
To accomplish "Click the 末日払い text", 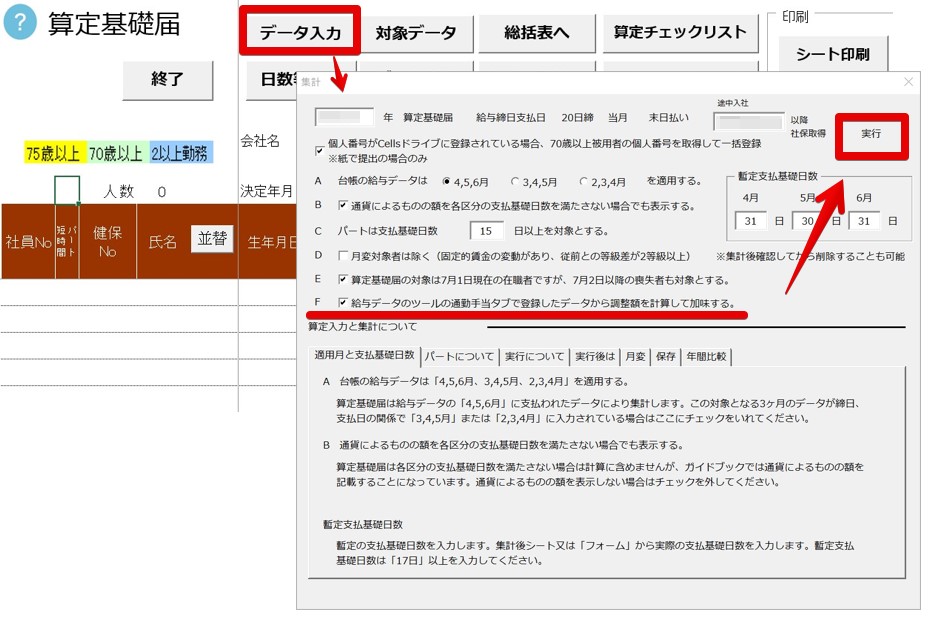I will tap(668, 118).
